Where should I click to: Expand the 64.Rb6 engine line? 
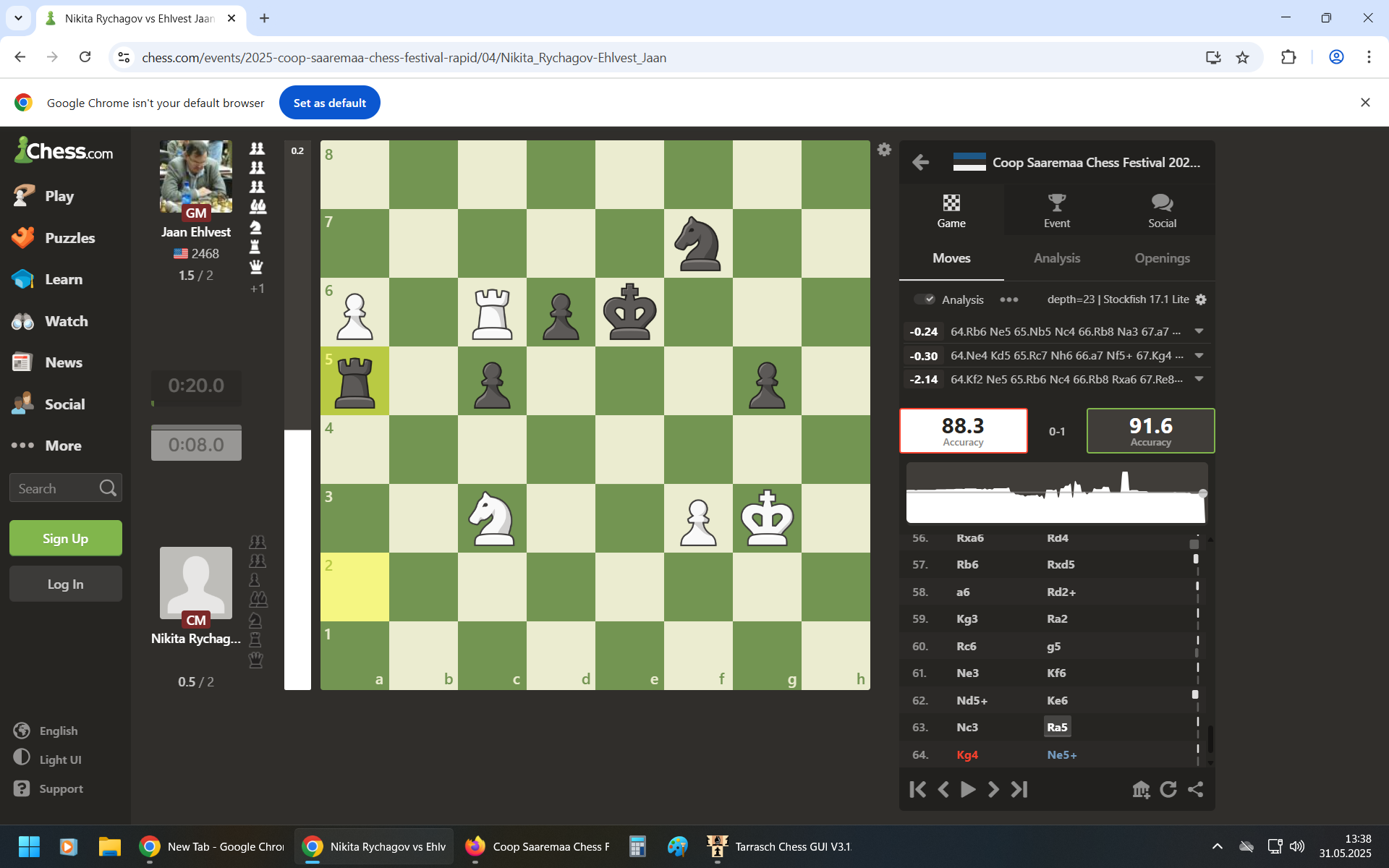(1199, 331)
